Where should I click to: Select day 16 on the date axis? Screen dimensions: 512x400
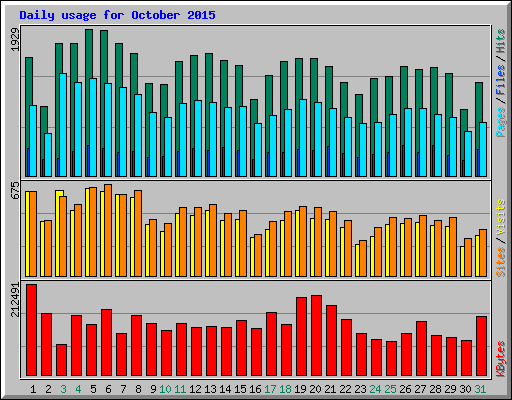pos(255,389)
